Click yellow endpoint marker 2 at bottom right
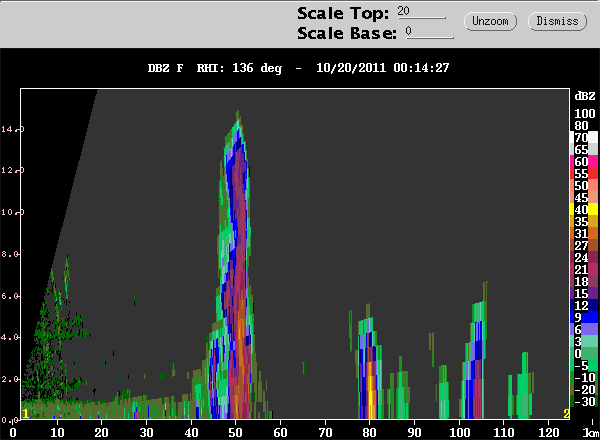Screen dimensions: 600x440 [x=566, y=413]
